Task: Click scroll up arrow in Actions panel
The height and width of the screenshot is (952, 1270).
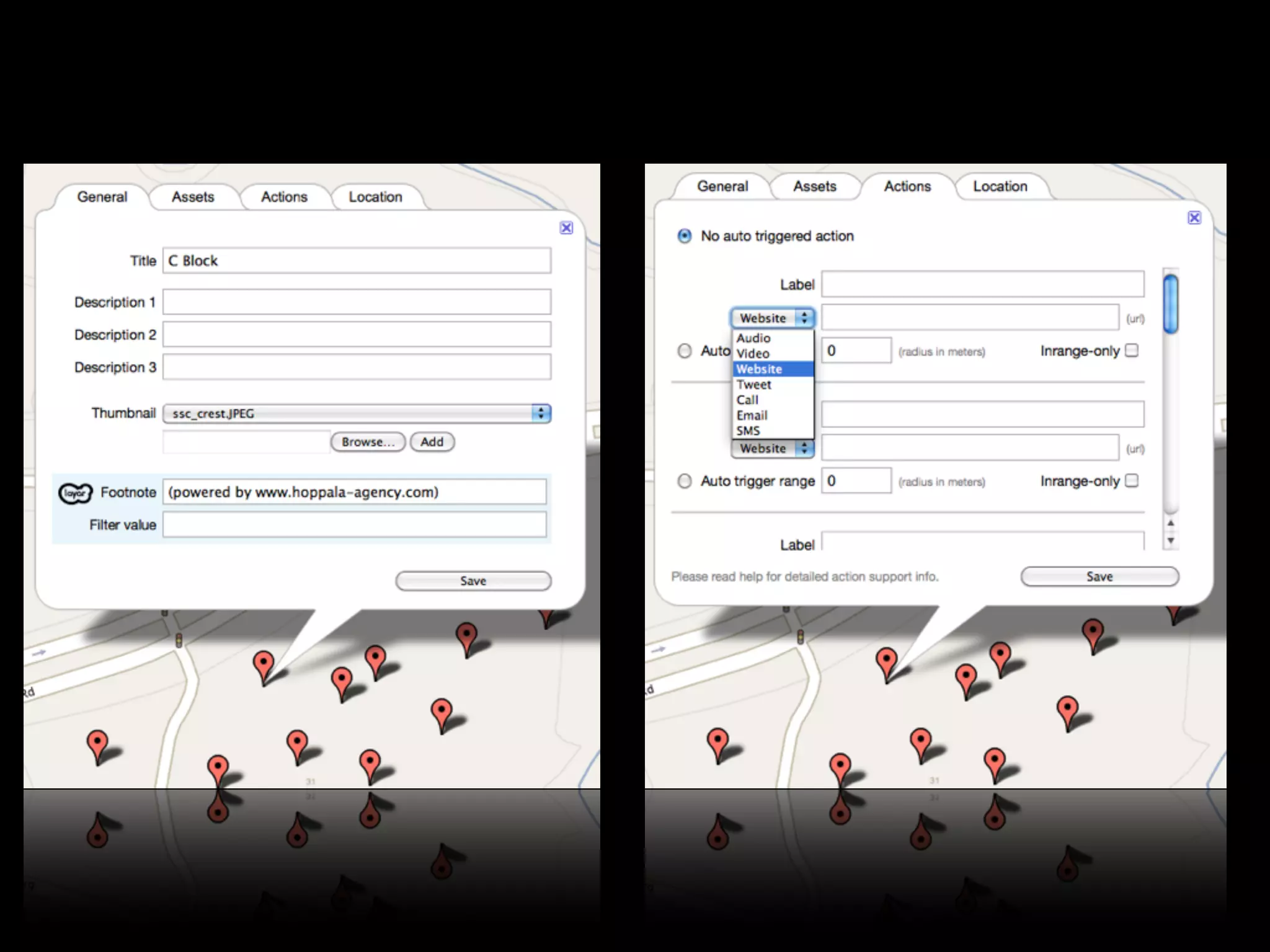Action: [1171, 523]
